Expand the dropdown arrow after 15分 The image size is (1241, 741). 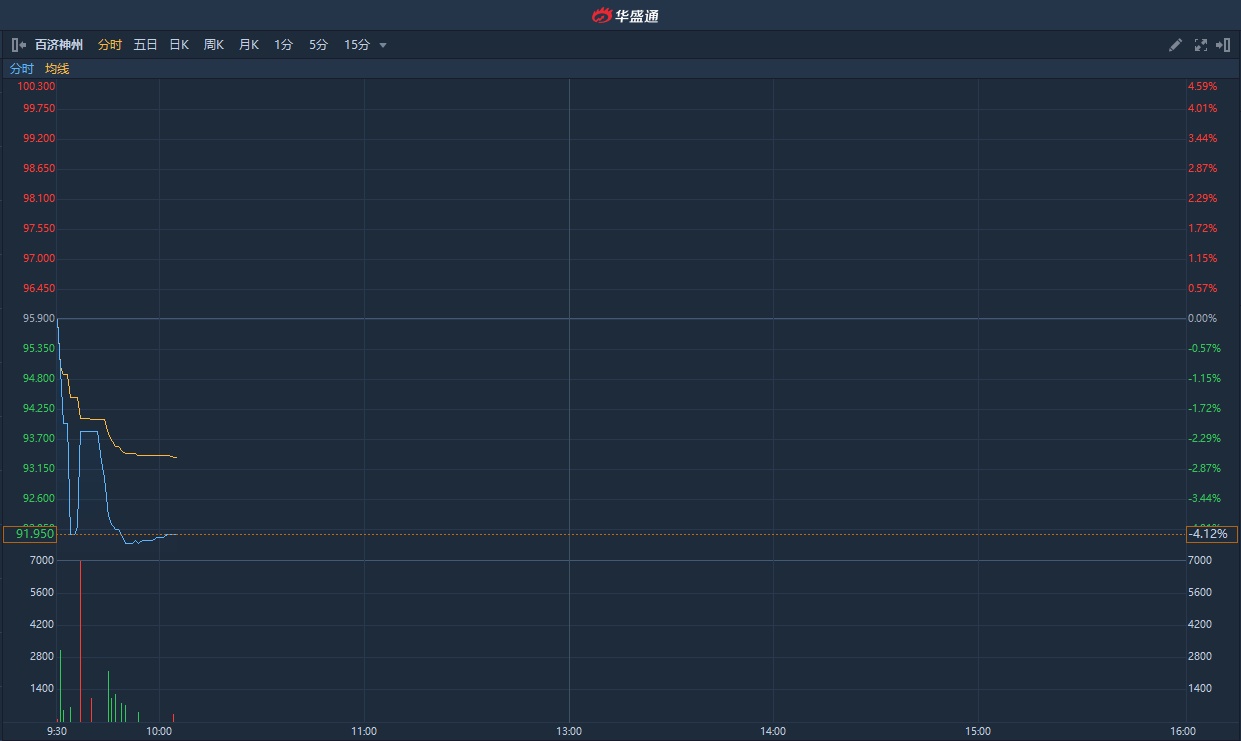pos(383,45)
